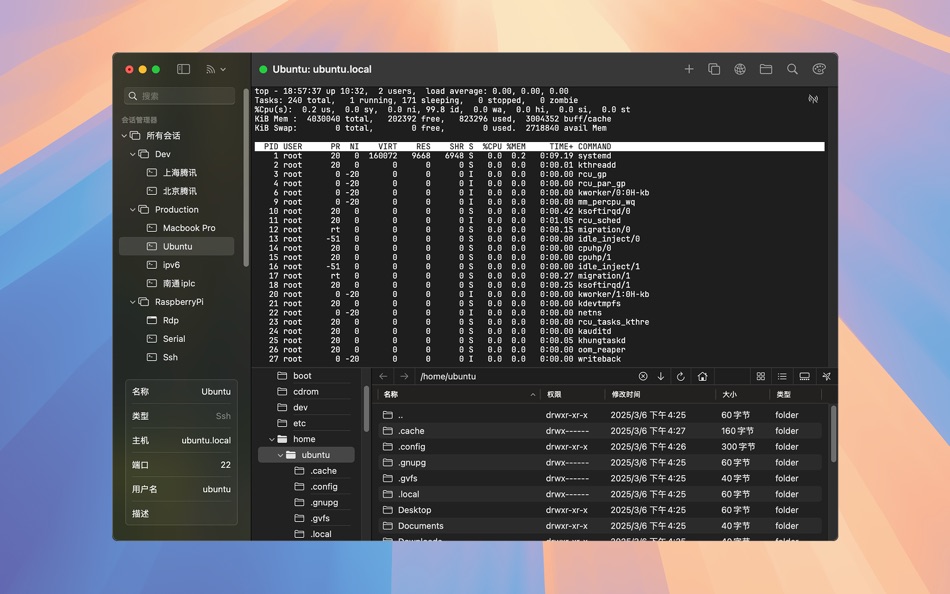The height and width of the screenshot is (594, 950).
Task: Open the theme palette icon
Action: (x=819, y=69)
